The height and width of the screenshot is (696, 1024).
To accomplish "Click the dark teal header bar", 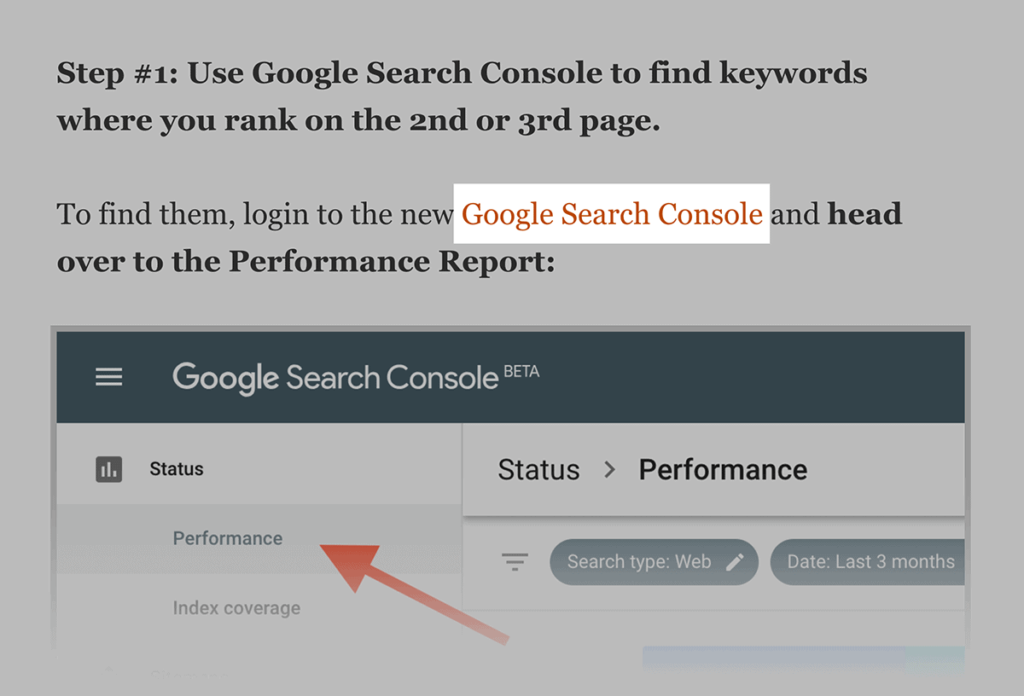I will pyautogui.click(x=750, y=377).
